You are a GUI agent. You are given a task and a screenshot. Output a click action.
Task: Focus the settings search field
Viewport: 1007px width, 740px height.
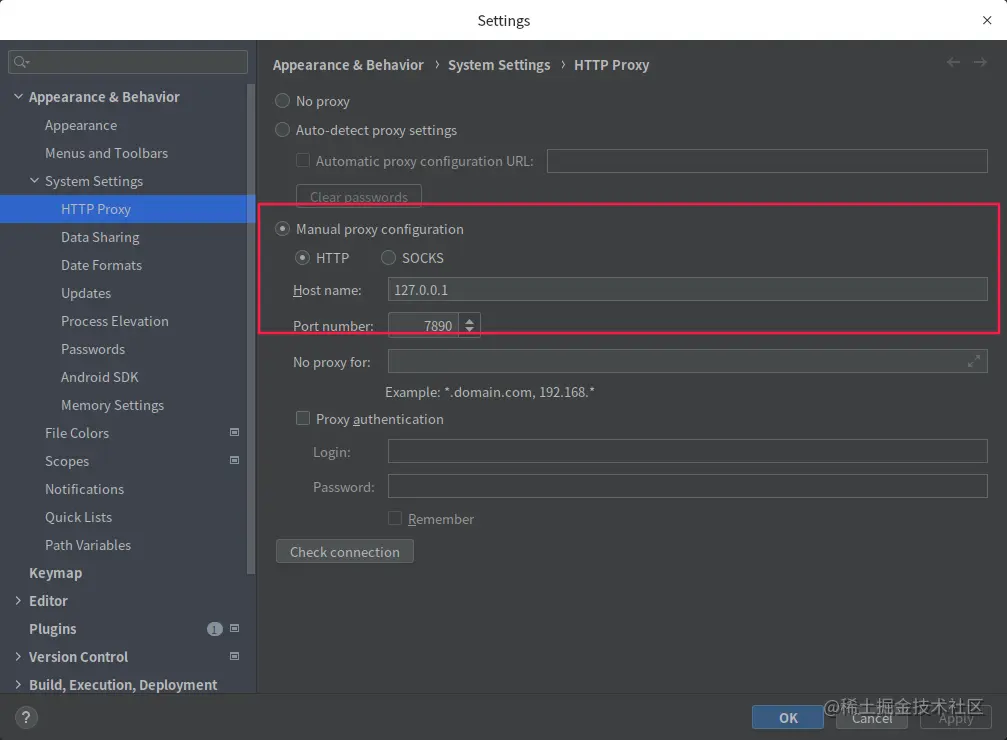(x=128, y=62)
